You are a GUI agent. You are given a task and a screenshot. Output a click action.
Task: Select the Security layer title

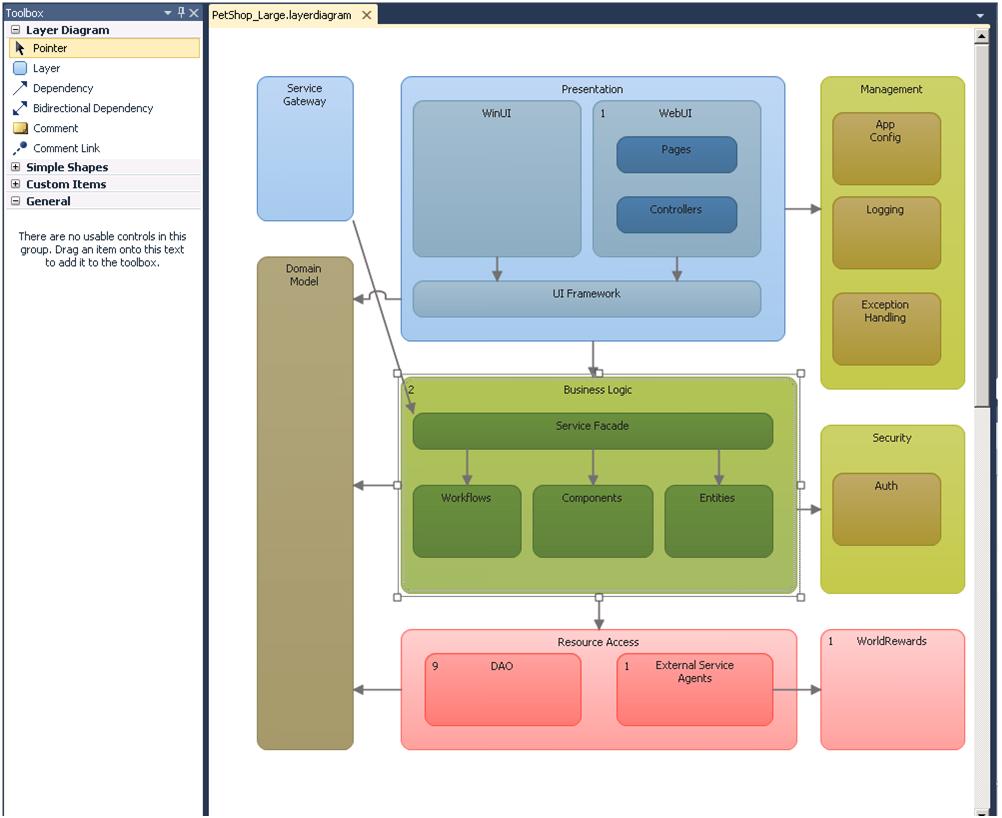[891, 438]
